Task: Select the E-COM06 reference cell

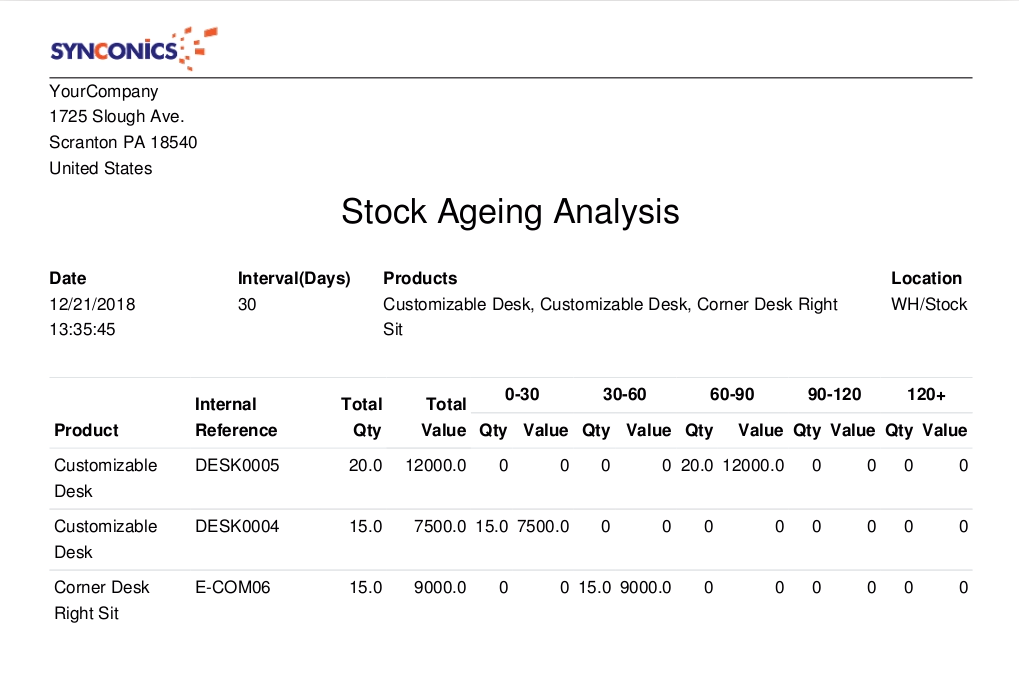Action: [x=232, y=587]
